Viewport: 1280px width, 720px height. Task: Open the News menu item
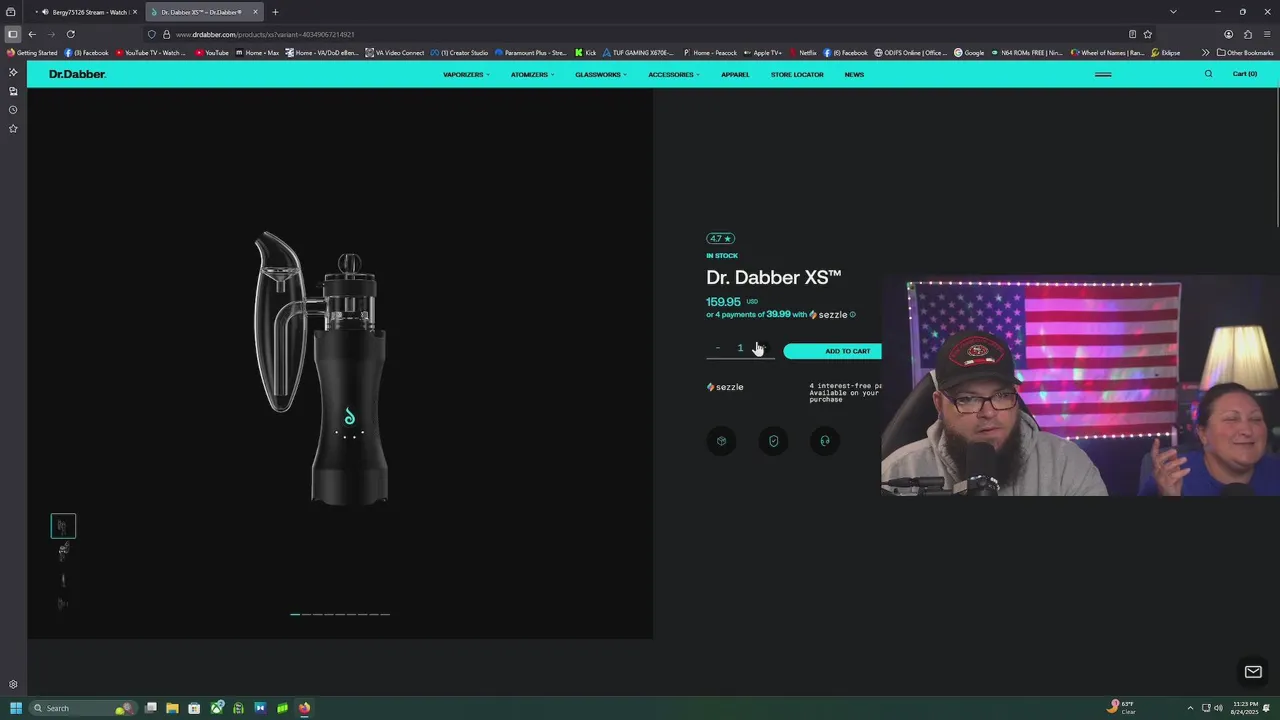tap(854, 74)
